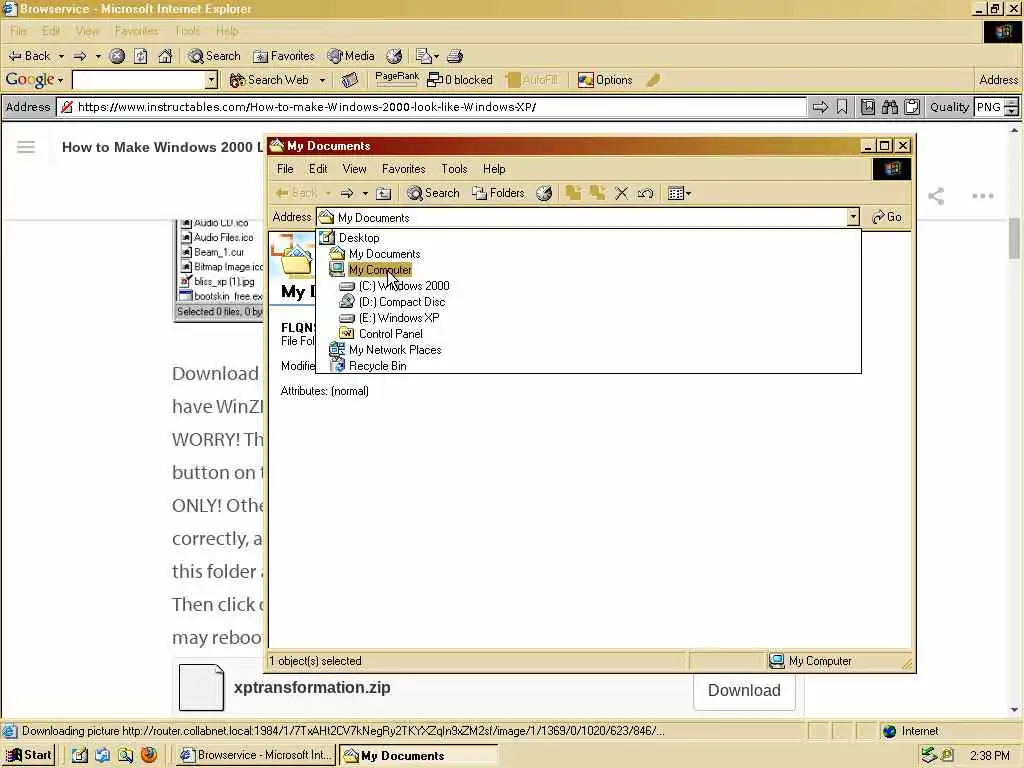Click the Google toolbar Search Web button

pyautogui.click(x=268, y=80)
